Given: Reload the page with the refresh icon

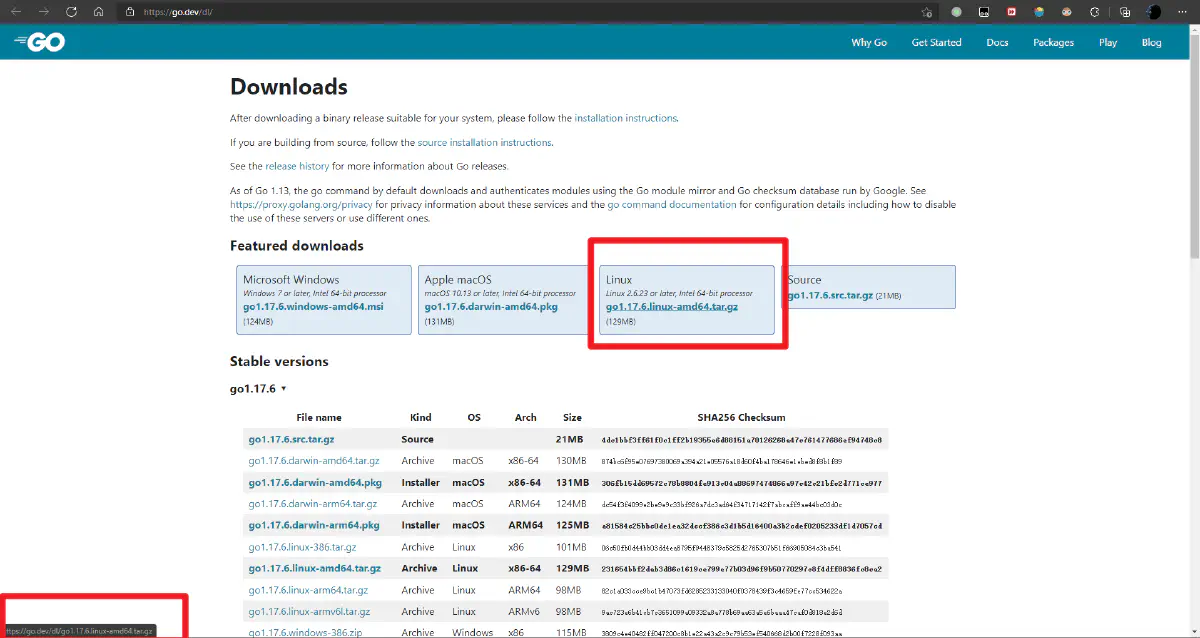Looking at the screenshot, I should 72,12.
